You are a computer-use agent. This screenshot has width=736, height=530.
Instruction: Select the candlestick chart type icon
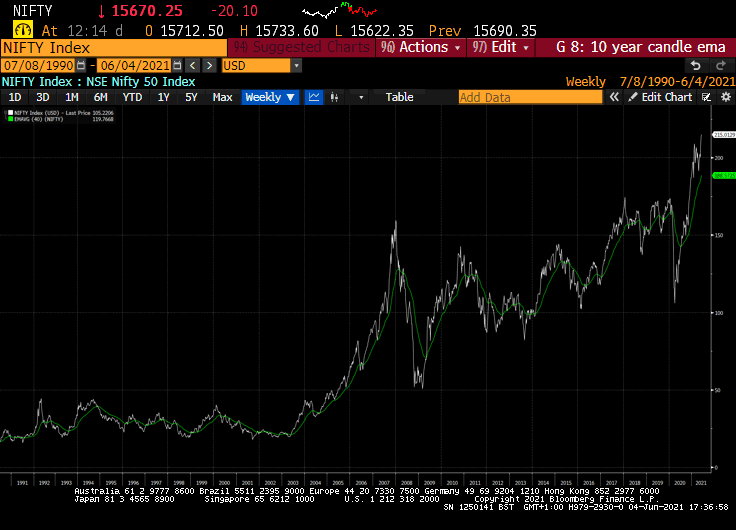pyautogui.click(x=334, y=97)
